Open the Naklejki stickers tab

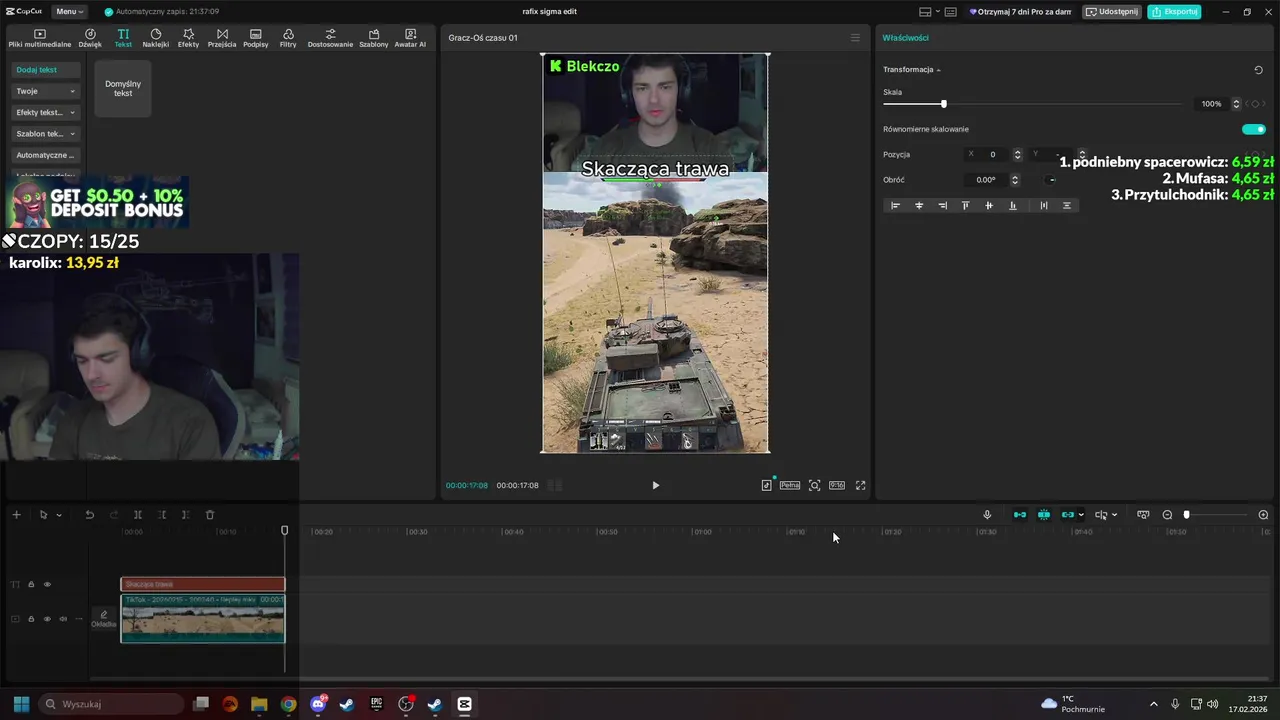[156, 38]
